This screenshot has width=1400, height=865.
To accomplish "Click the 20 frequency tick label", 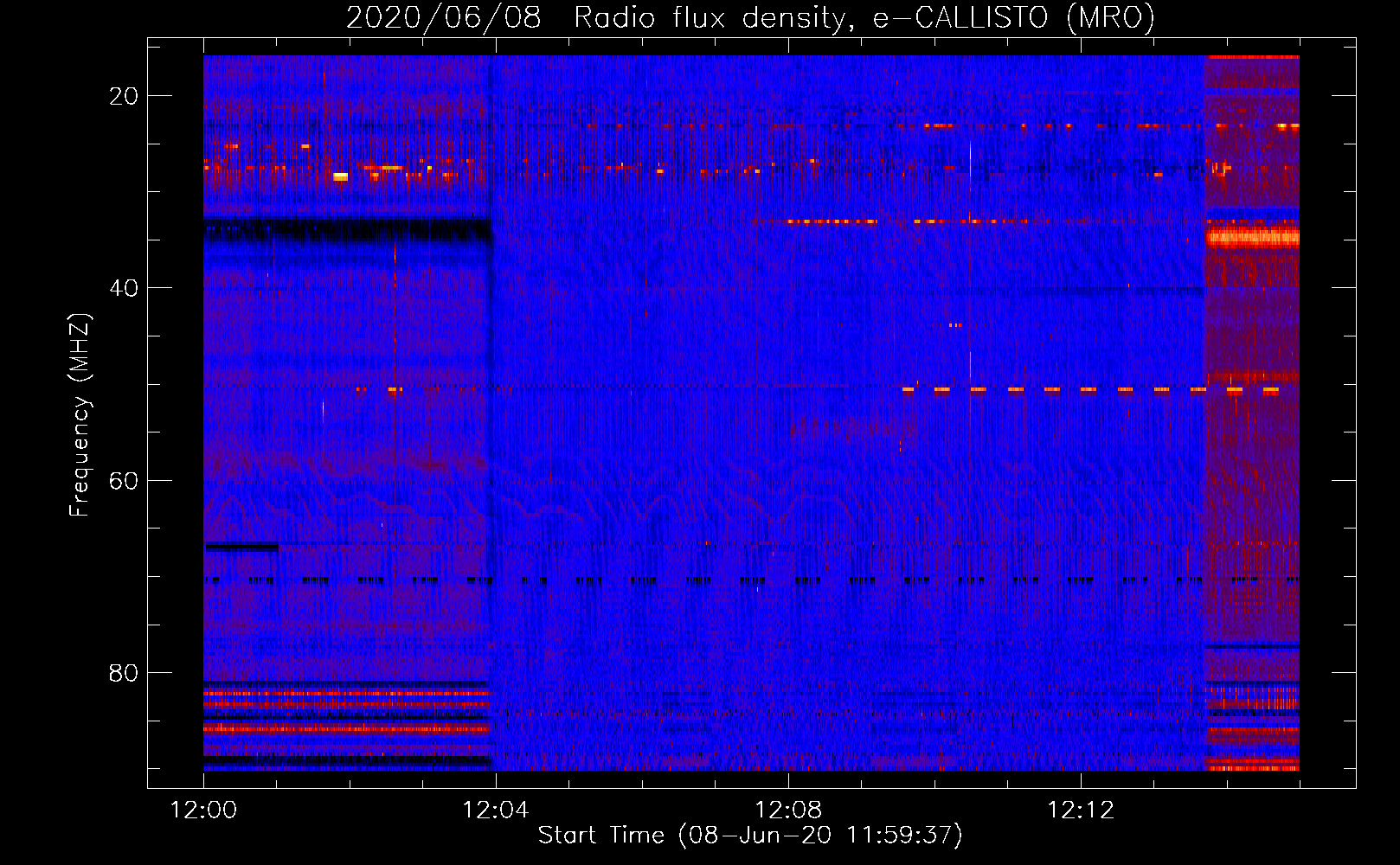I will coord(124,96).
